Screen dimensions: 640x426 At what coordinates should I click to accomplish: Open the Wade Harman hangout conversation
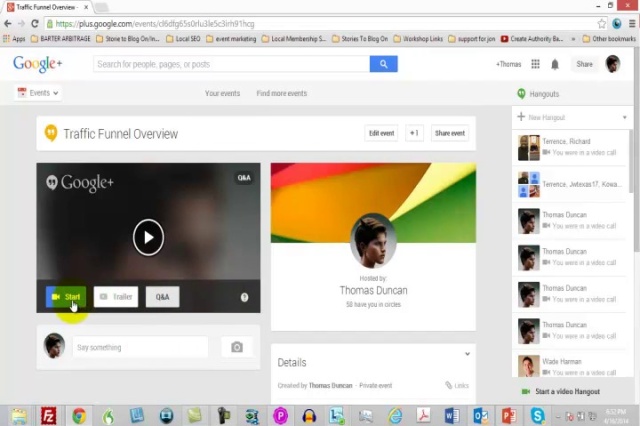click(x=570, y=366)
